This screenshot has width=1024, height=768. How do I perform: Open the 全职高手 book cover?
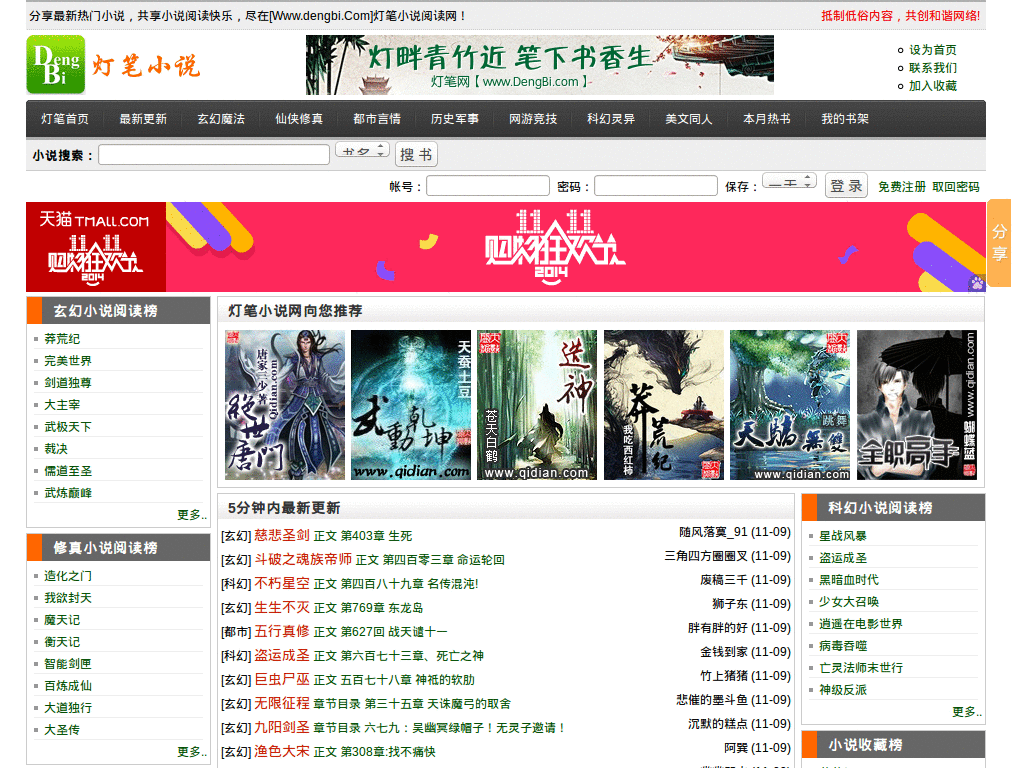pos(917,405)
